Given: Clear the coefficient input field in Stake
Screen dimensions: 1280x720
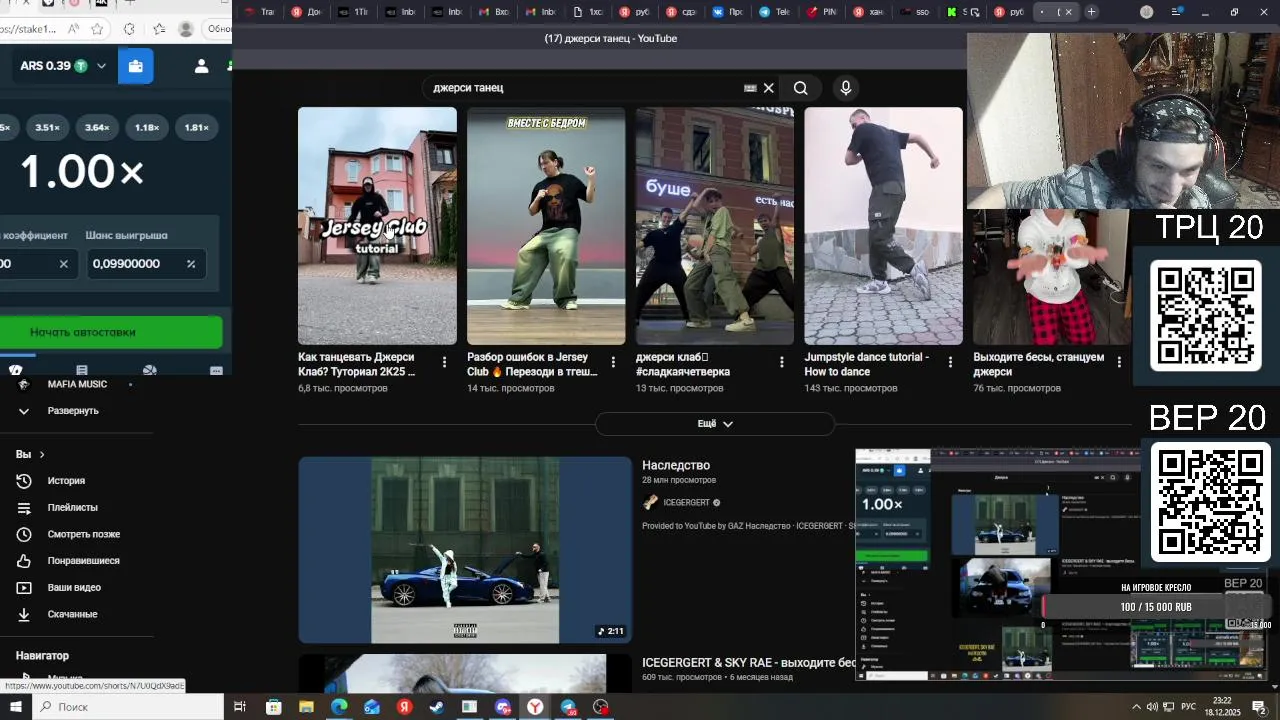Looking at the screenshot, I should [x=63, y=264].
